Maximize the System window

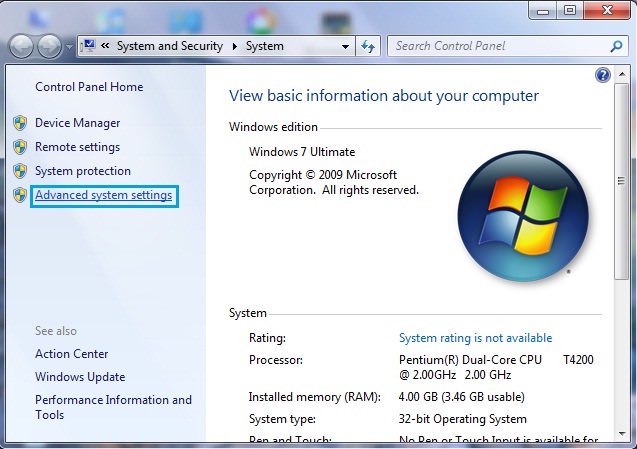pyautogui.click(x=570, y=11)
